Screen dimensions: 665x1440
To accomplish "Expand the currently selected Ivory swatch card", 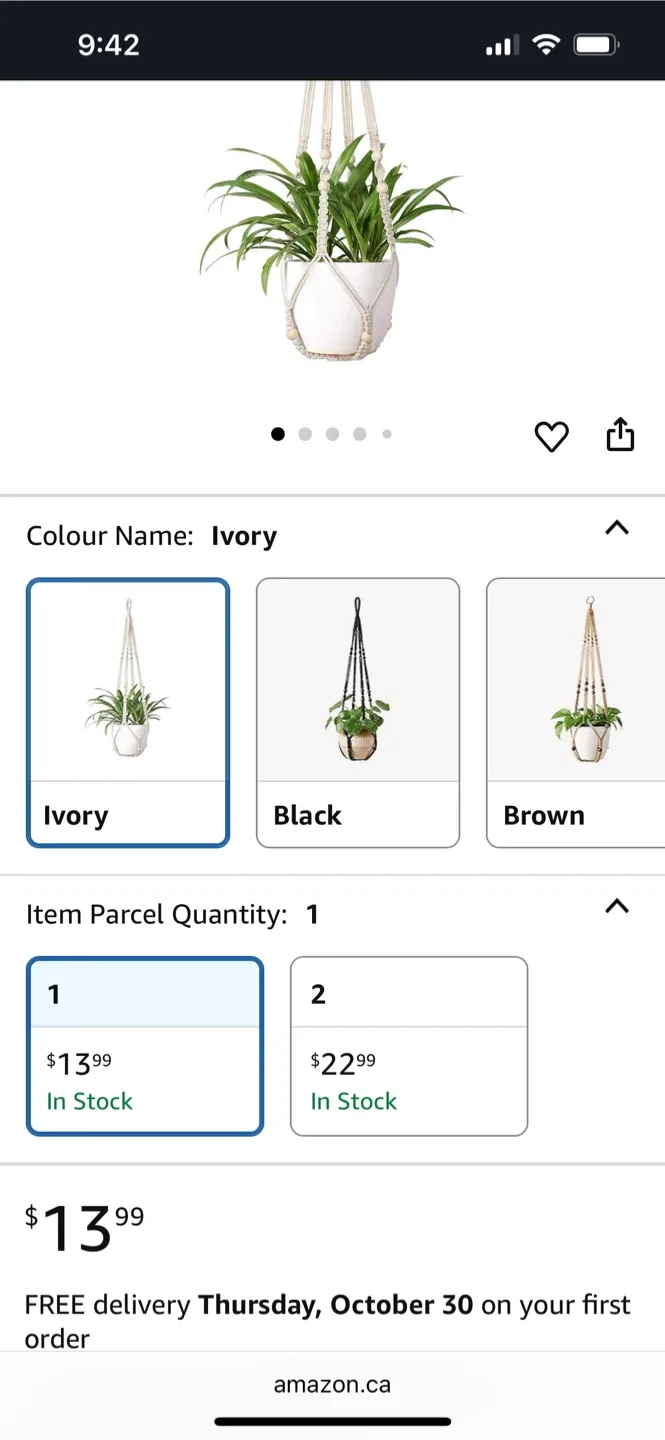I will pyautogui.click(x=128, y=712).
